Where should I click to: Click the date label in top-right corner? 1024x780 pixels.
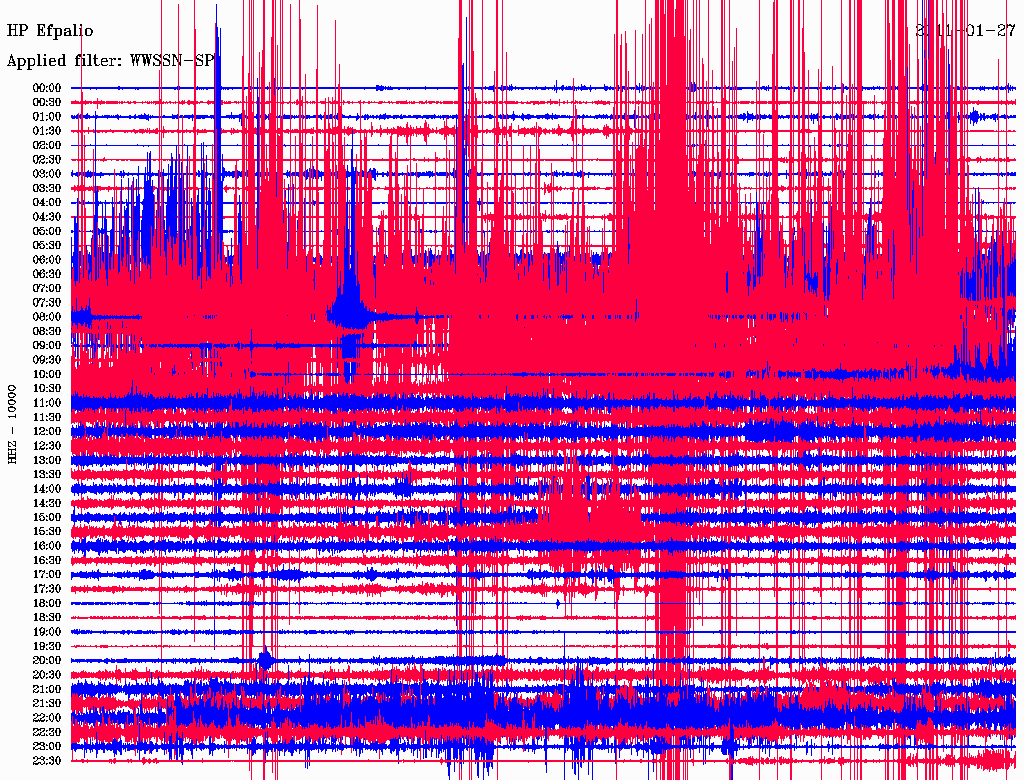[x=966, y=31]
